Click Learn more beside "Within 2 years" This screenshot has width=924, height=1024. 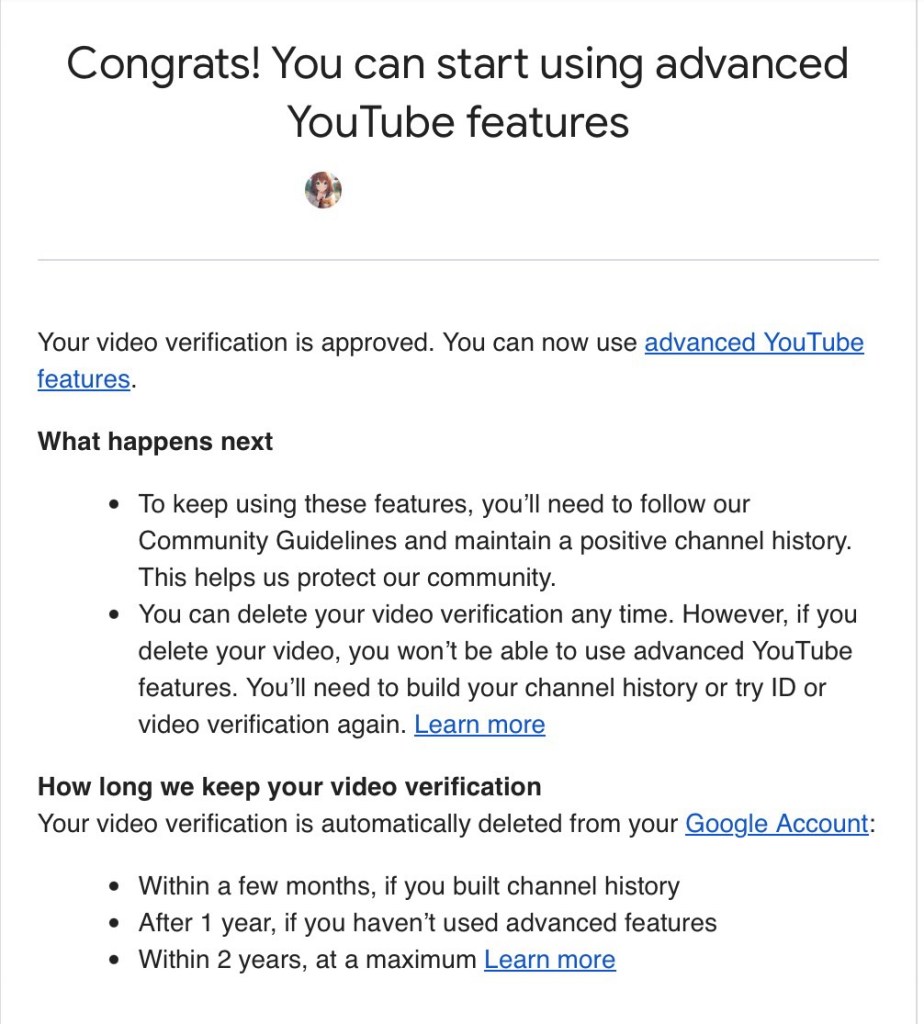point(549,960)
